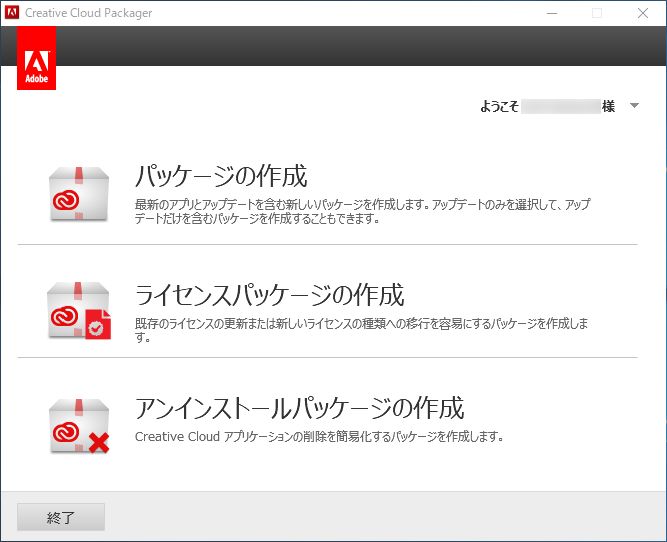The width and height of the screenshot is (667, 542).
Task: Click the uninstall package box icon
Action: click(x=79, y=426)
